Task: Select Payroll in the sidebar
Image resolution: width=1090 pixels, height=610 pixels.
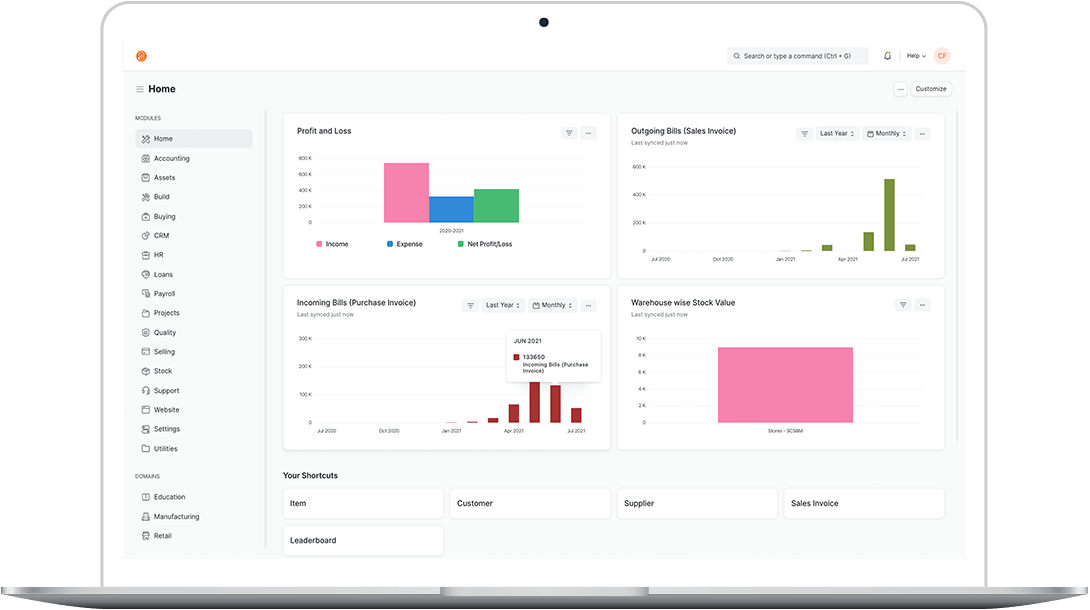Action: click(x=165, y=294)
